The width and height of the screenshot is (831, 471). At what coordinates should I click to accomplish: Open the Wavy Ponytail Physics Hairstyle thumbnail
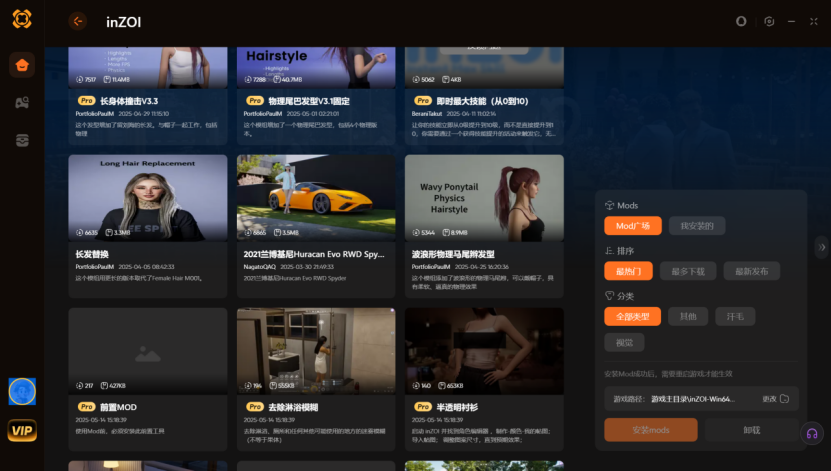point(484,198)
